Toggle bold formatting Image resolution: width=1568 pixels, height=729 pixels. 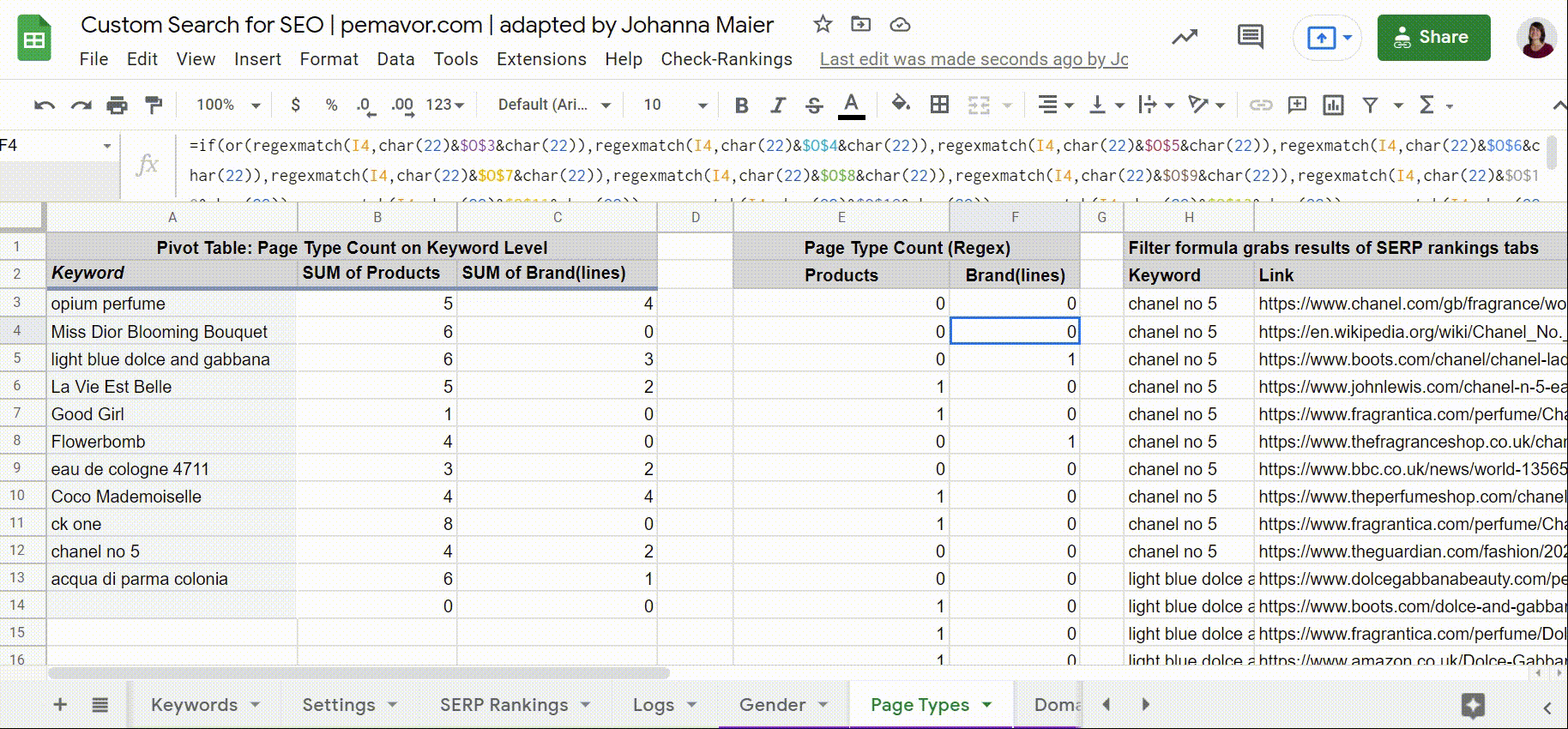pyautogui.click(x=742, y=105)
